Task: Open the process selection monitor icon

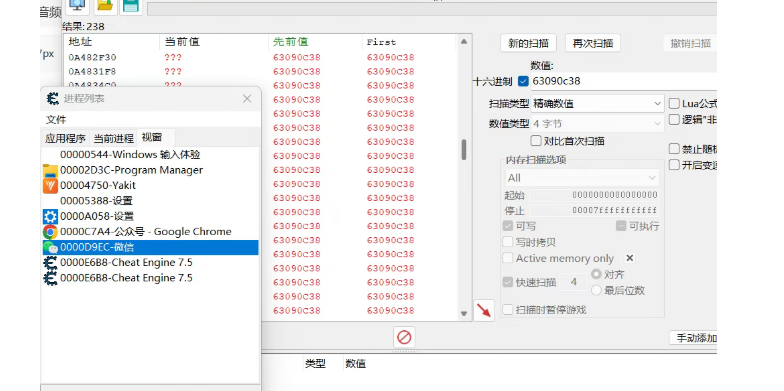Action: coord(78,6)
